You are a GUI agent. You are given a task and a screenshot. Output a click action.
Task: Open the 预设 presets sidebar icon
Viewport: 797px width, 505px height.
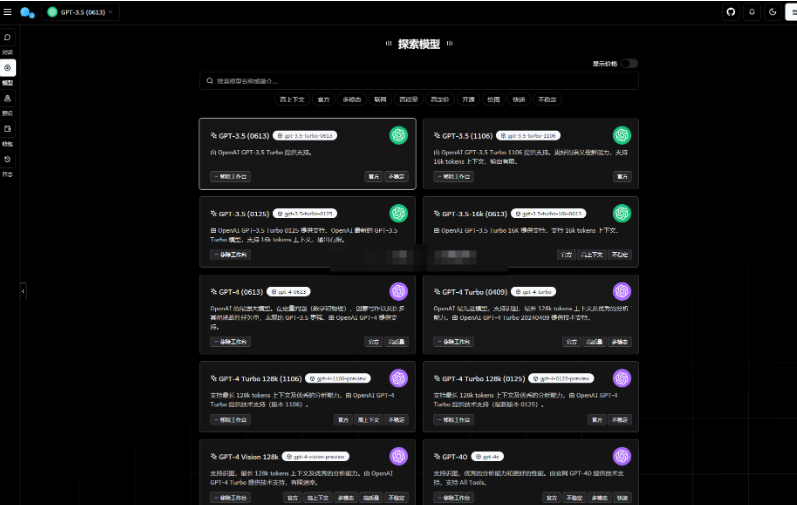[x=8, y=99]
